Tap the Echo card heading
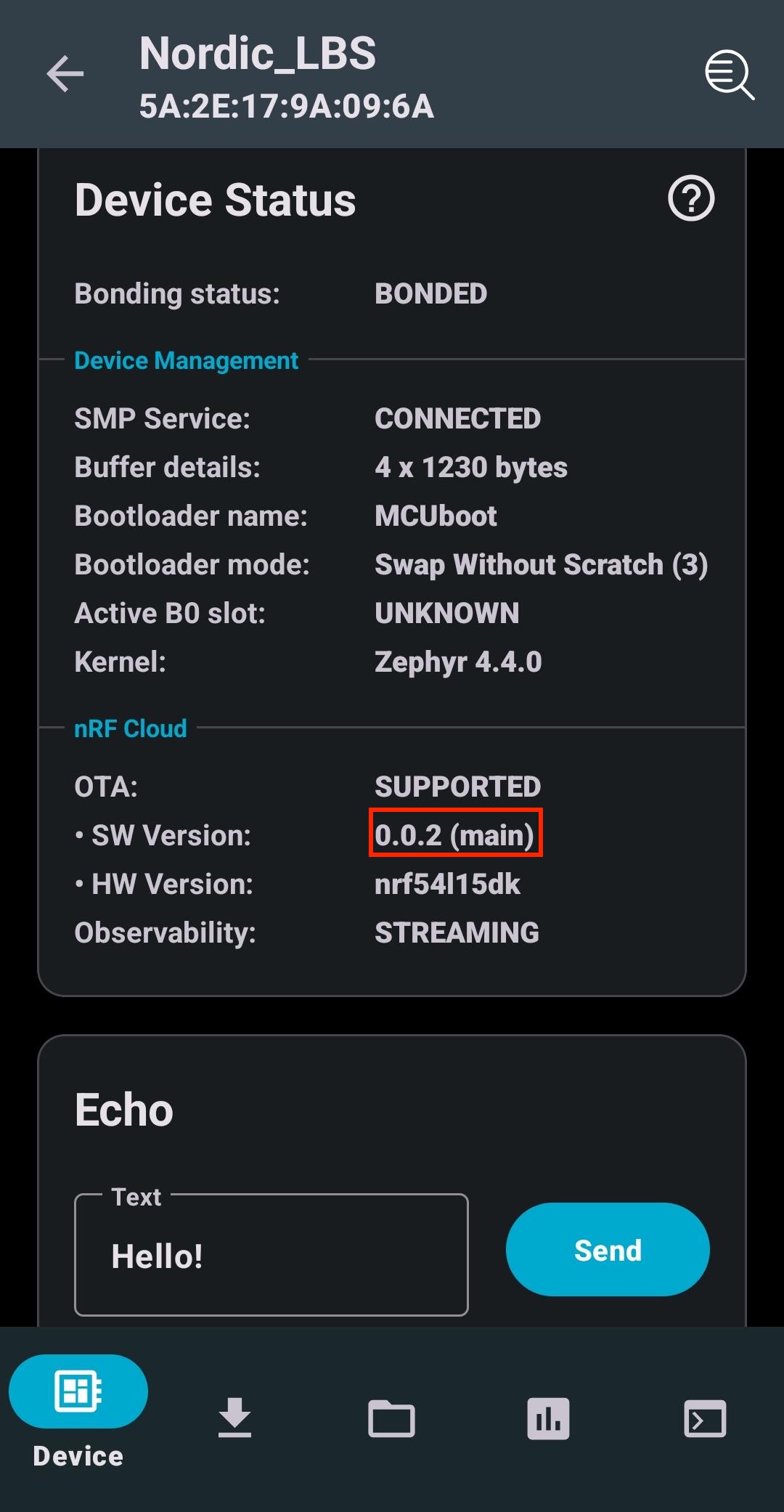The image size is (784, 1512). click(124, 1110)
